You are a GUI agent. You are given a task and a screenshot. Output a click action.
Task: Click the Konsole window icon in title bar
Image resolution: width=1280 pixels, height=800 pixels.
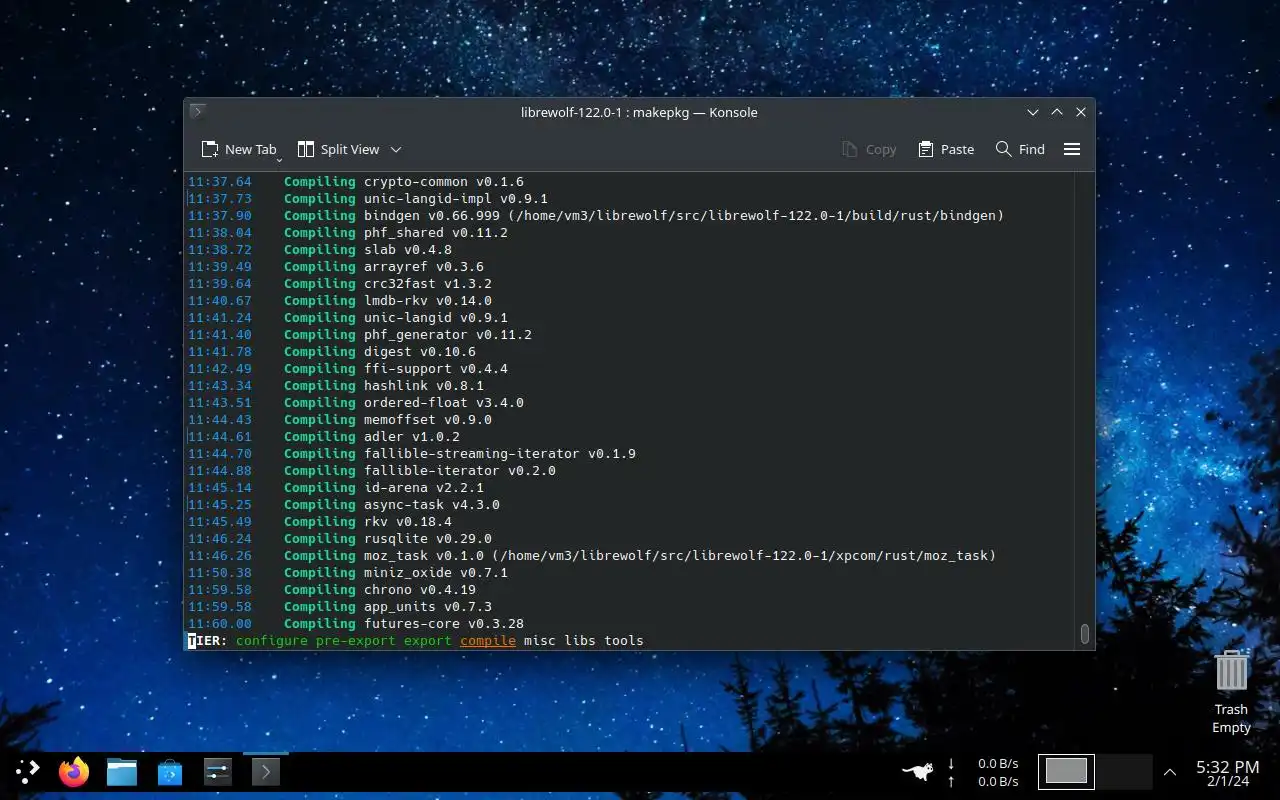pyautogui.click(x=198, y=111)
